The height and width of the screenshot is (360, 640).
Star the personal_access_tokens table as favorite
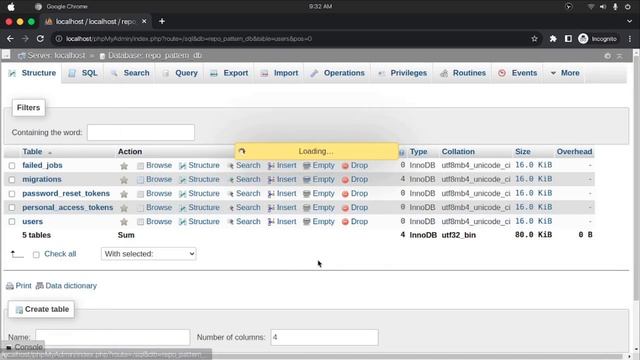tap(124, 208)
